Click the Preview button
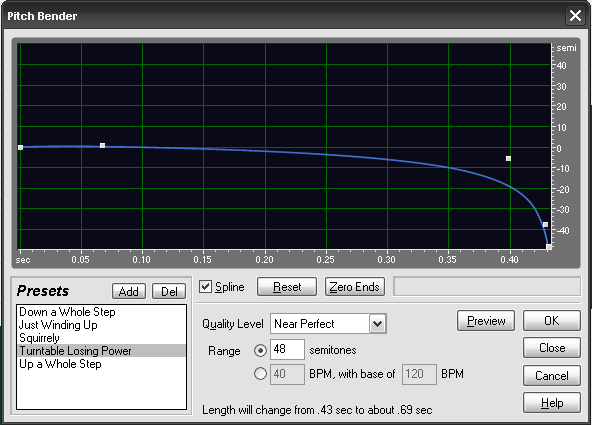Screen dimensions: 592x425 click(486, 321)
